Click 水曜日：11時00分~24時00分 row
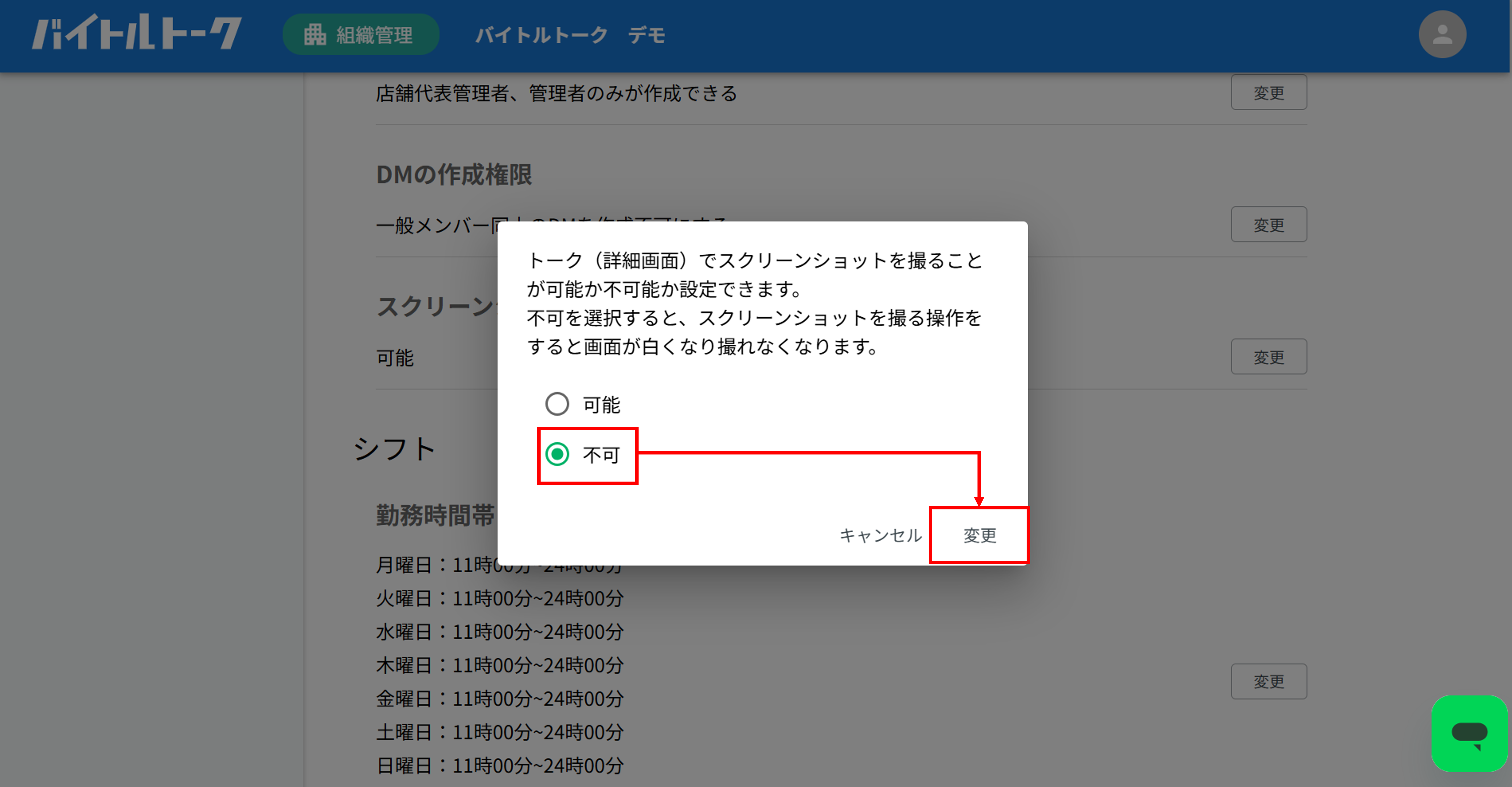Image resolution: width=1512 pixels, height=787 pixels. tap(500, 632)
